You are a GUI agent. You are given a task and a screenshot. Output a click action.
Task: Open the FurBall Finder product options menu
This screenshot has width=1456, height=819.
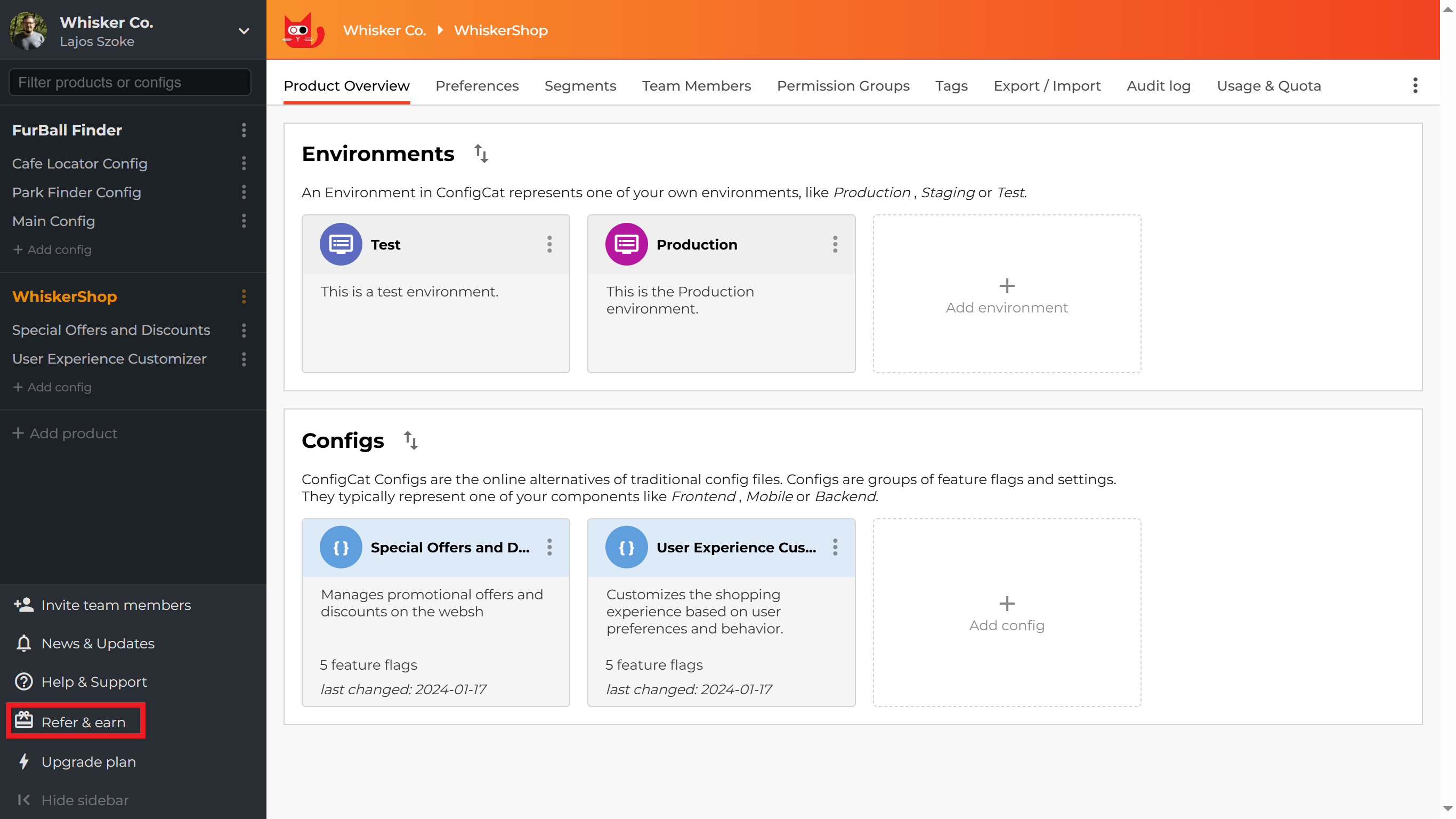tap(244, 130)
